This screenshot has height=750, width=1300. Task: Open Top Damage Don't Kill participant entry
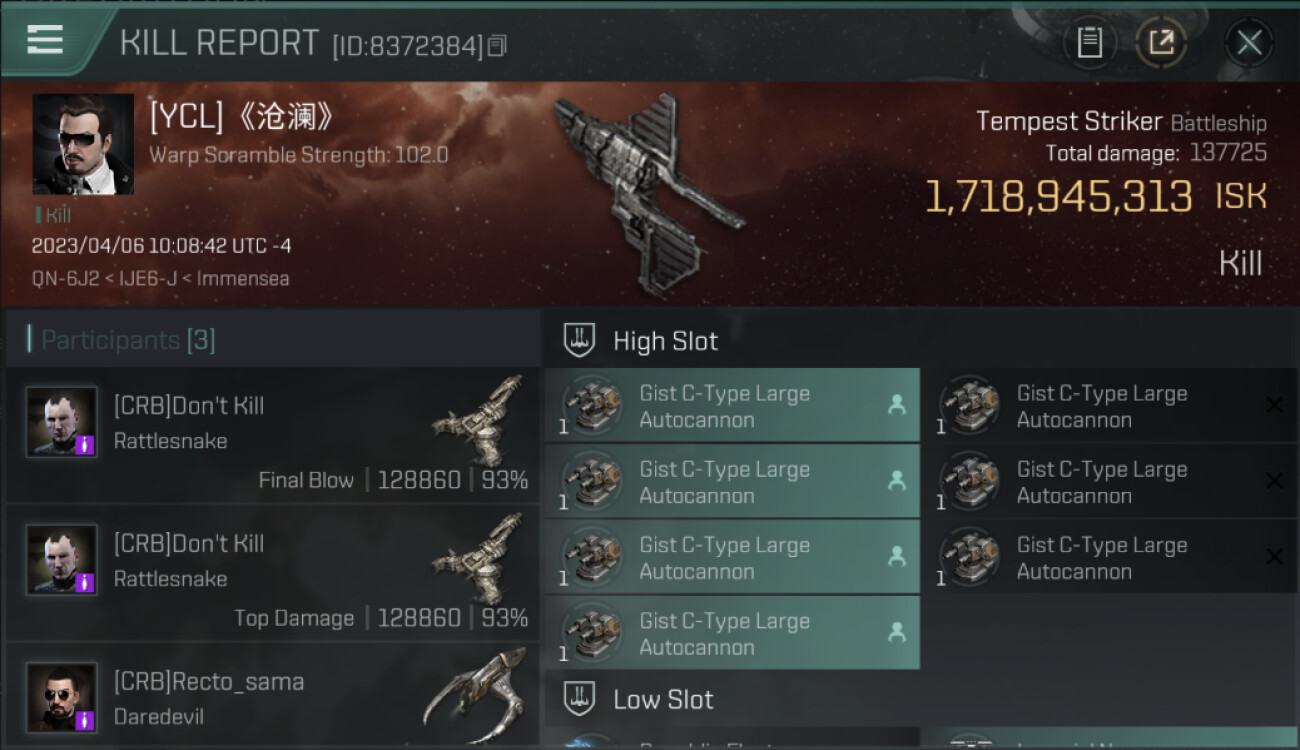pyautogui.click(x=272, y=572)
